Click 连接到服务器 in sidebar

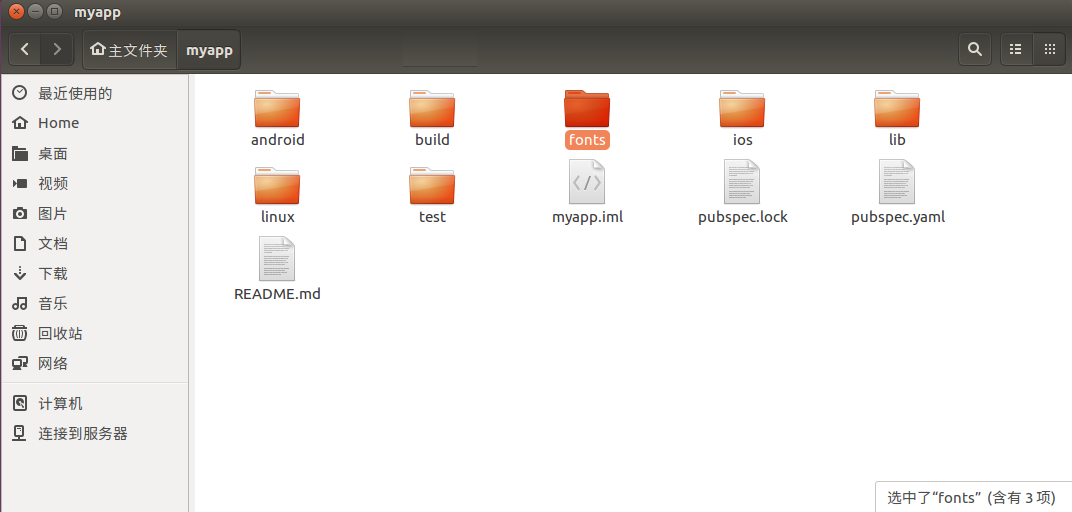point(94,434)
